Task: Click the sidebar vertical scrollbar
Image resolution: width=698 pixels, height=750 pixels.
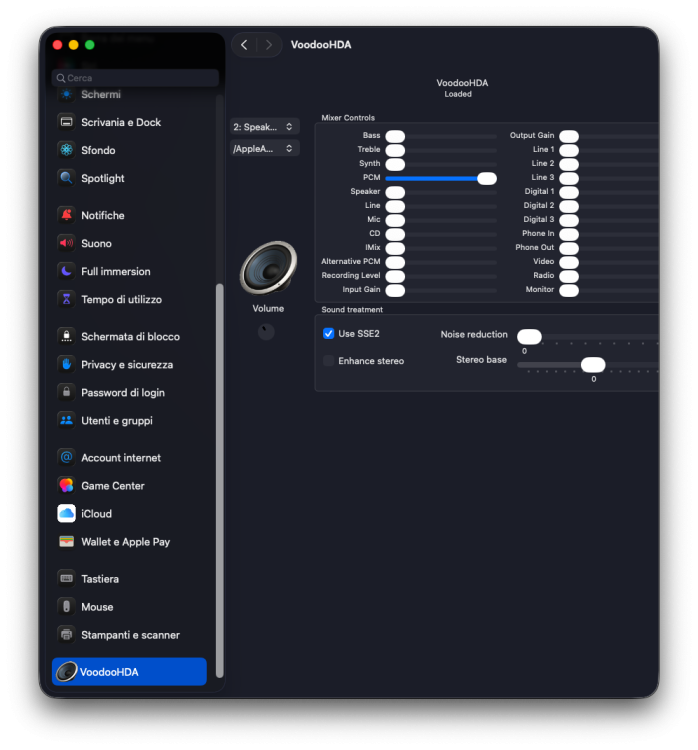Action: tap(220, 481)
